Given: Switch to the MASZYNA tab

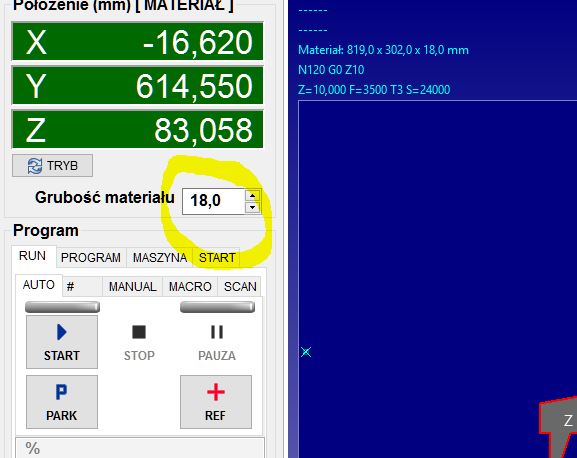Looking at the screenshot, I should pos(160,257).
